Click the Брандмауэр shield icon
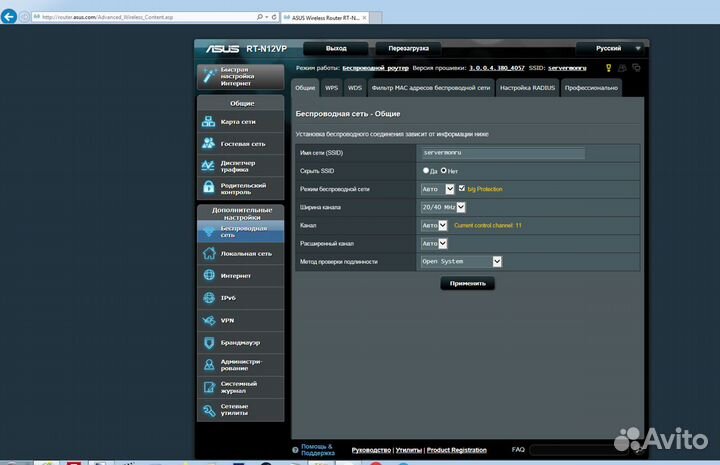 pyautogui.click(x=208, y=342)
